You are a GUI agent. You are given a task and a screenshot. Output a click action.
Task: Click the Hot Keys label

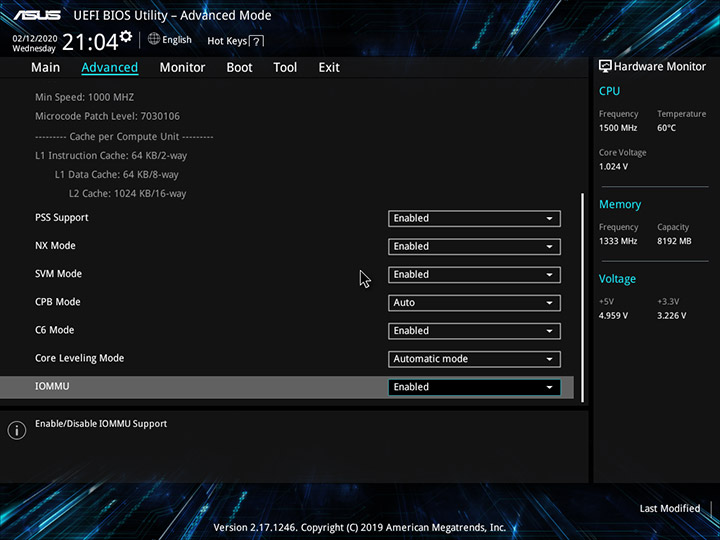[x=227, y=41]
